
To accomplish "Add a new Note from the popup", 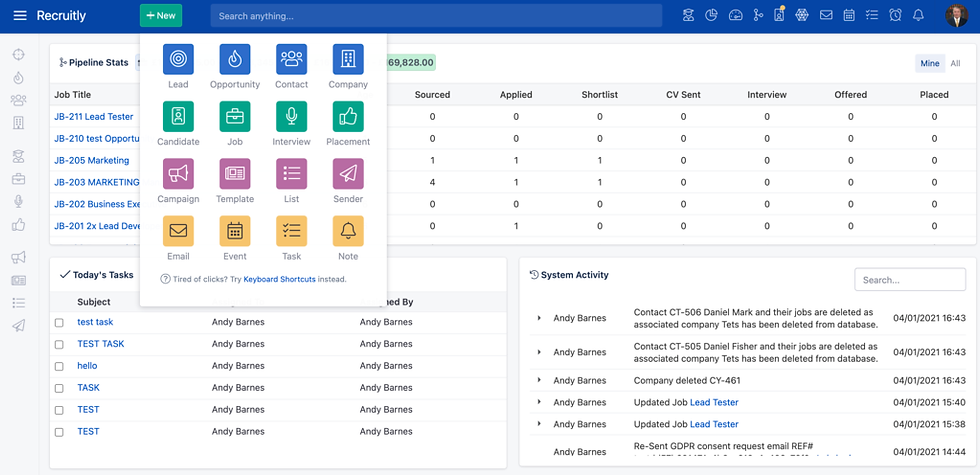I will tap(348, 231).
